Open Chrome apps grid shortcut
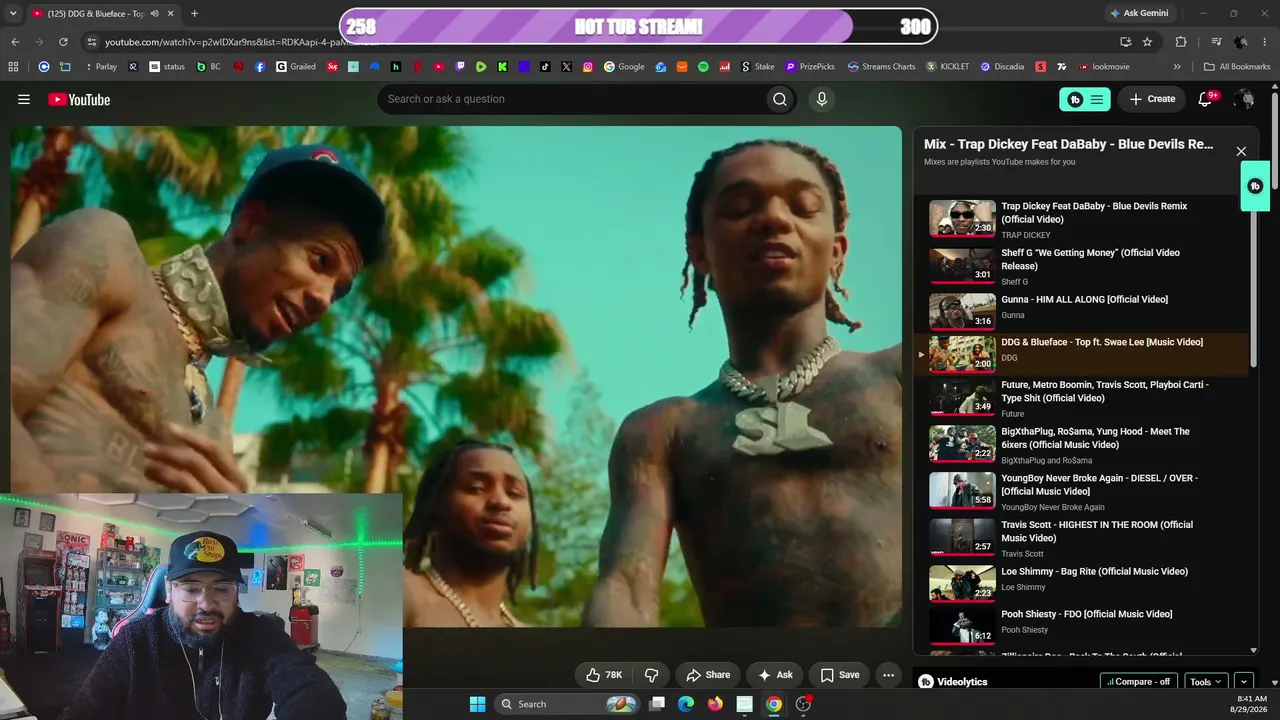This screenshot has width=1280, height=720. click(x=13, y=67)
